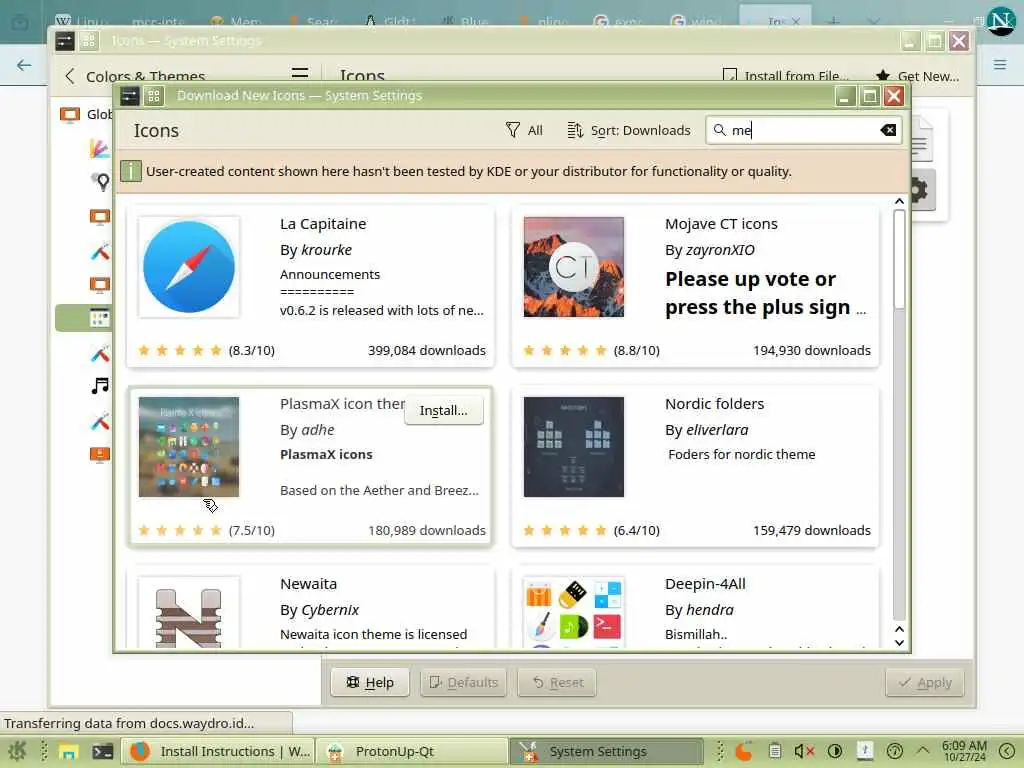The width and height of the screenshot is (1024, 768).
Task: Install the PlasmaX icon theme
Action: 443,410
